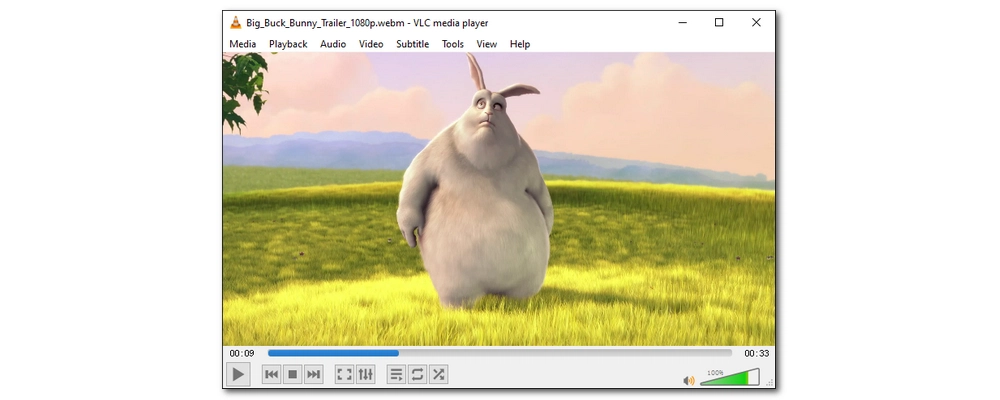Toggle random shuffle playback

[438, 374]
